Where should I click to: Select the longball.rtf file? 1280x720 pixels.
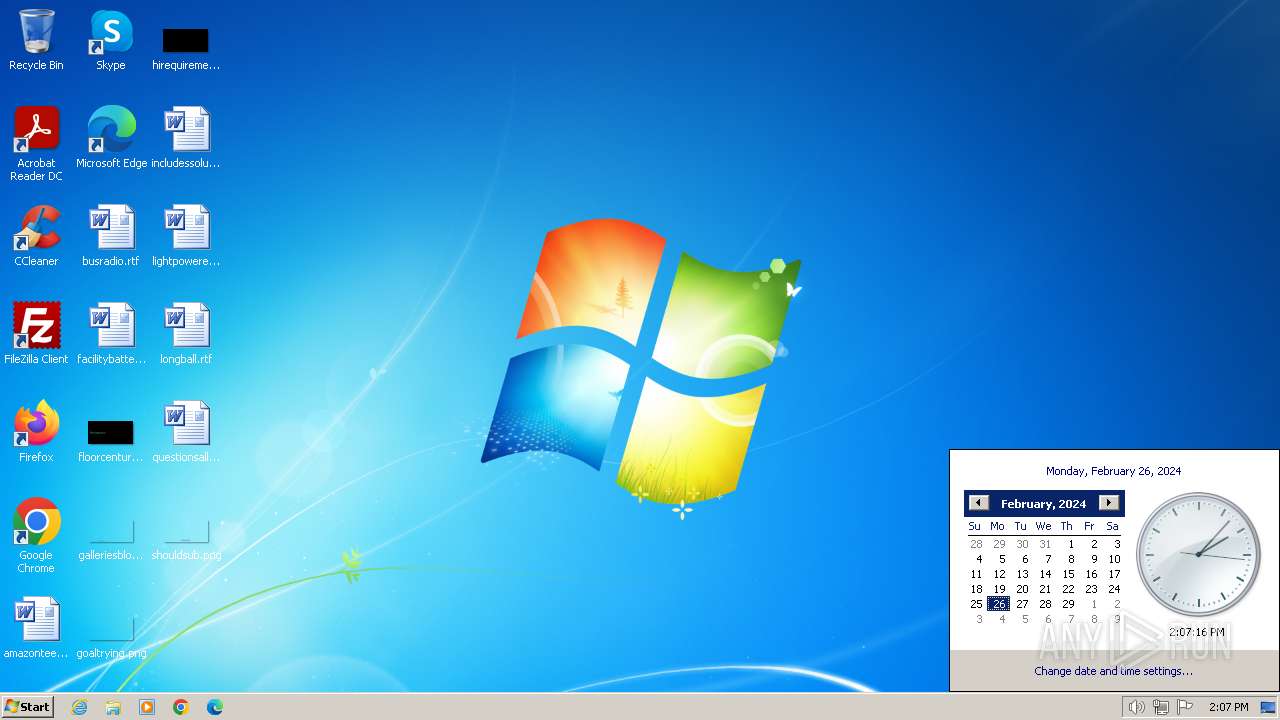tap(186, 334)
